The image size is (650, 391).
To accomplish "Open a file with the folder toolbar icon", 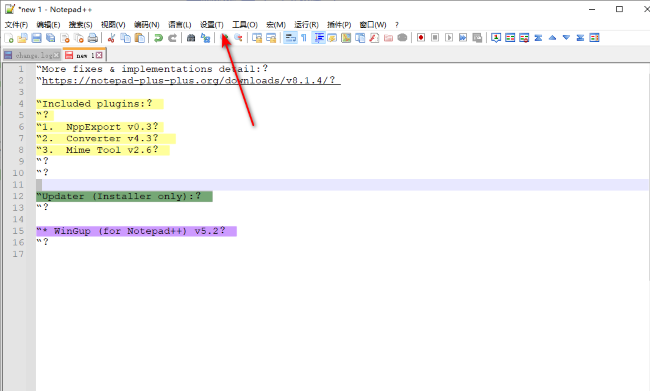I will click(x=23, y=38).
